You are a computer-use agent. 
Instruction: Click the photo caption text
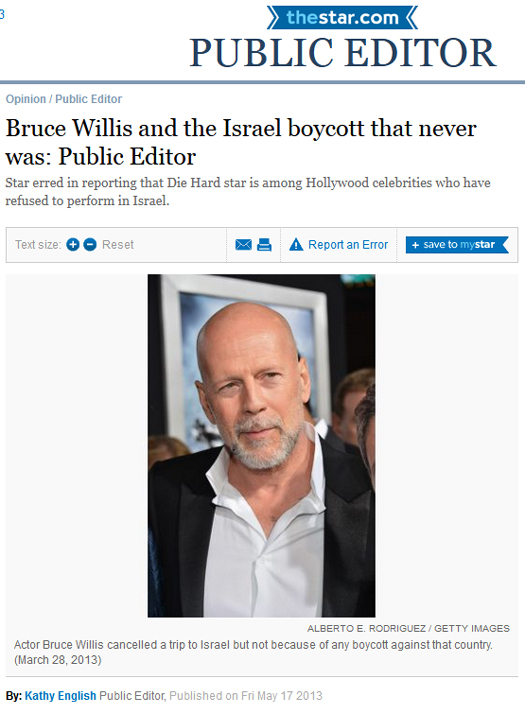click(x=253, y=653)
